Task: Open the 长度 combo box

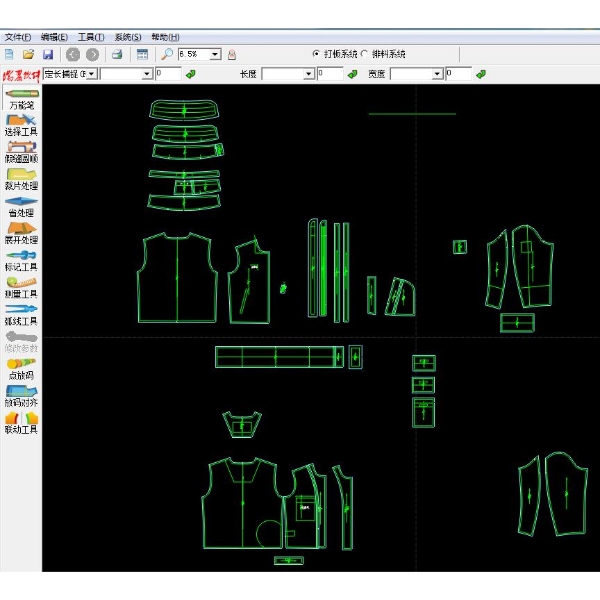Action: [288, 74]
